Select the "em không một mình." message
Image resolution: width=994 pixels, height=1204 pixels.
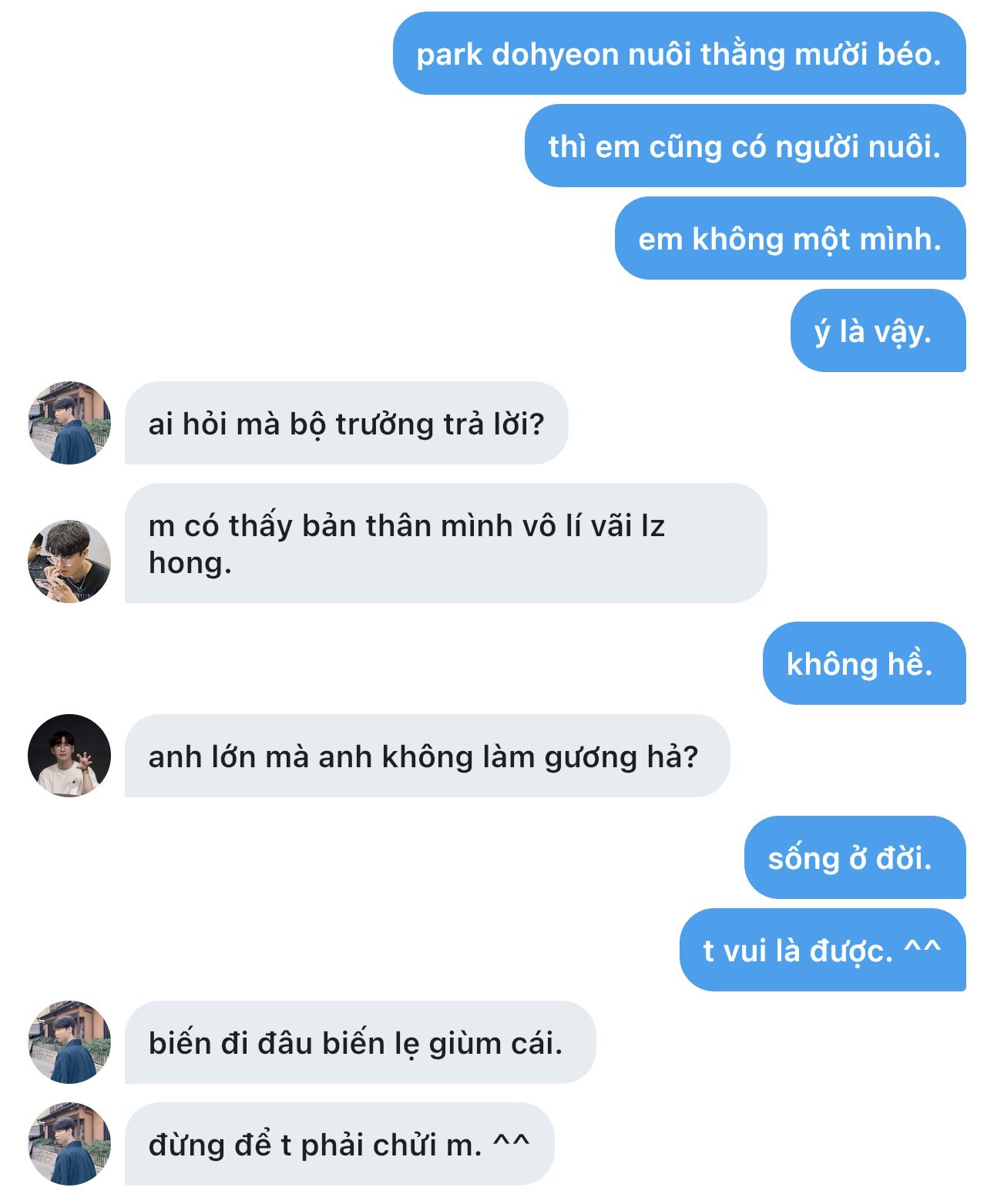pos(790,238)
